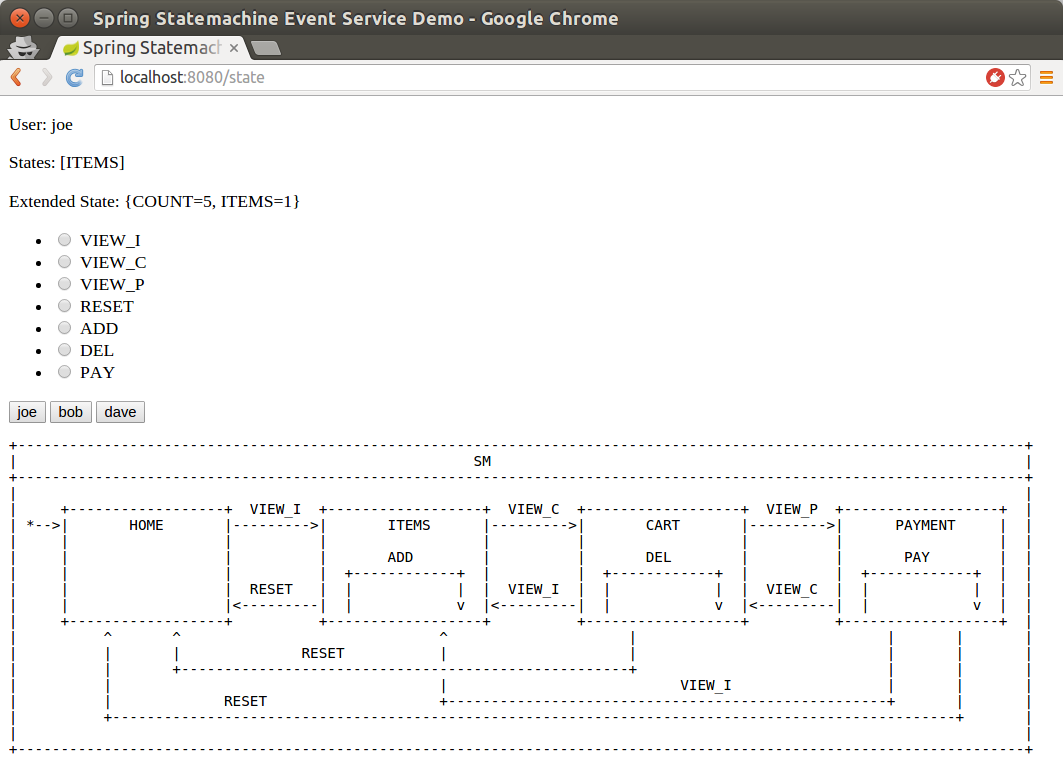The image size is (1063, 776).
Task: Click the page icon beside the URL
Action: pyautogui.click(x=107, y=77)
